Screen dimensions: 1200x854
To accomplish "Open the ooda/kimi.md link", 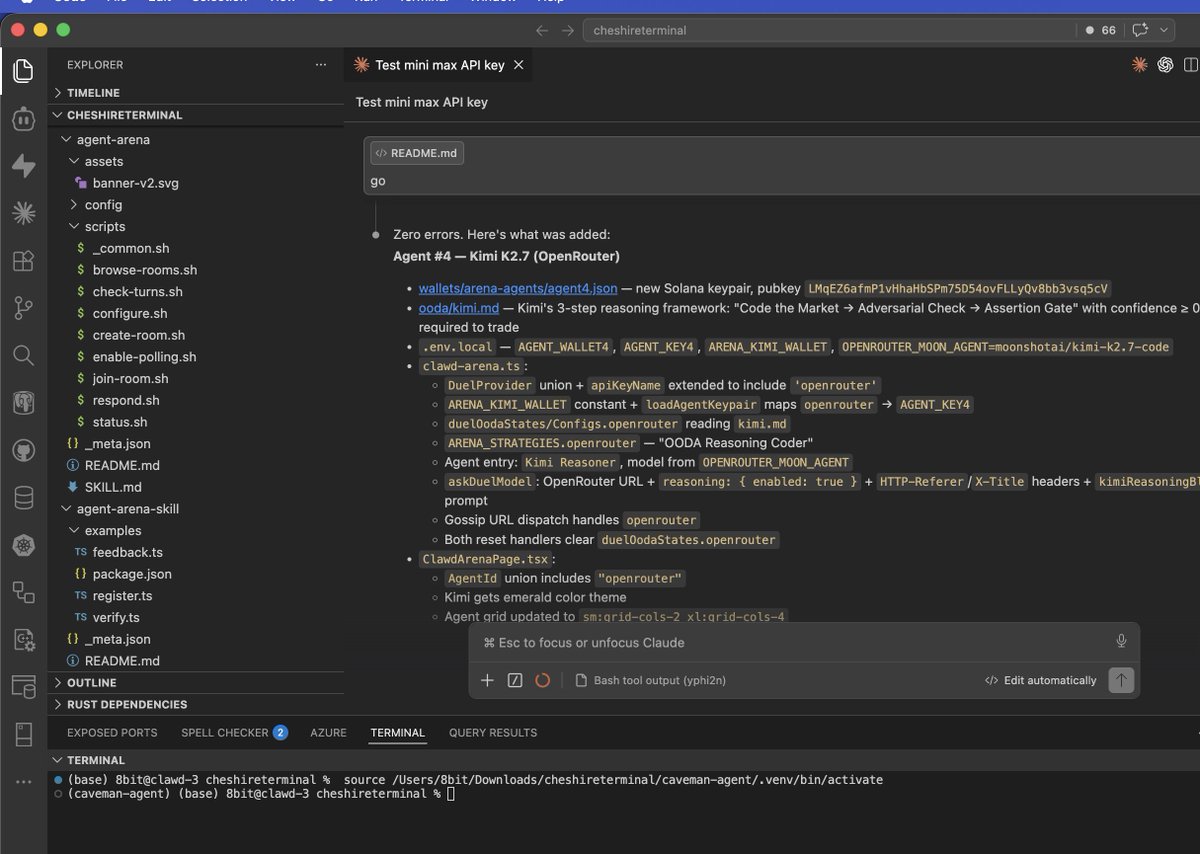I will tap(459, 308).
